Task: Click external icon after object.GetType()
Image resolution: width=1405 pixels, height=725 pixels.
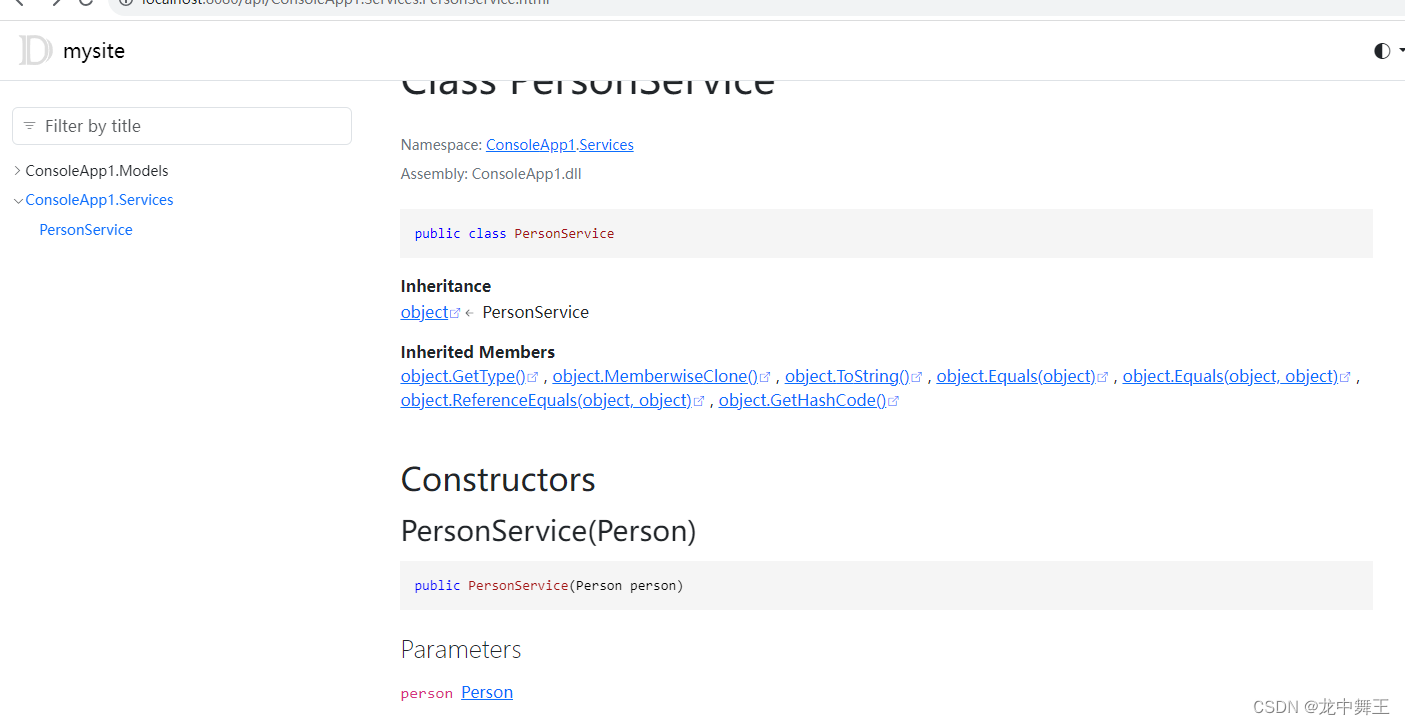Action: [x=533, y=377]
